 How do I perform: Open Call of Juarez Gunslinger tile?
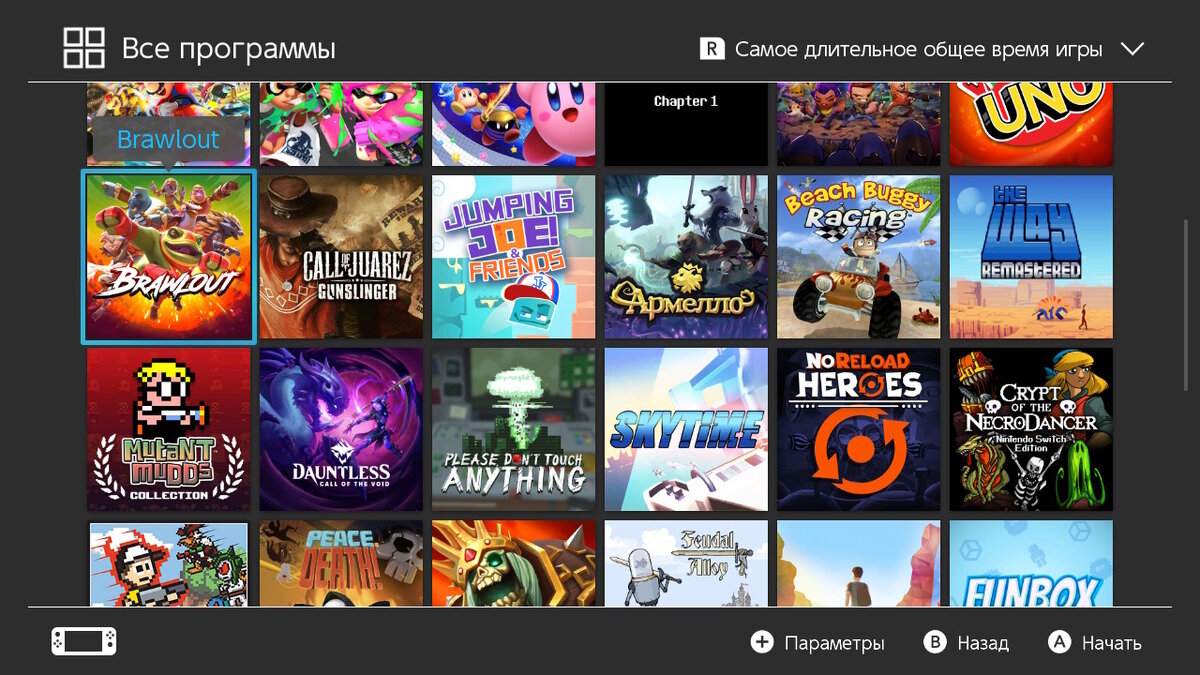tap(341, 257)
